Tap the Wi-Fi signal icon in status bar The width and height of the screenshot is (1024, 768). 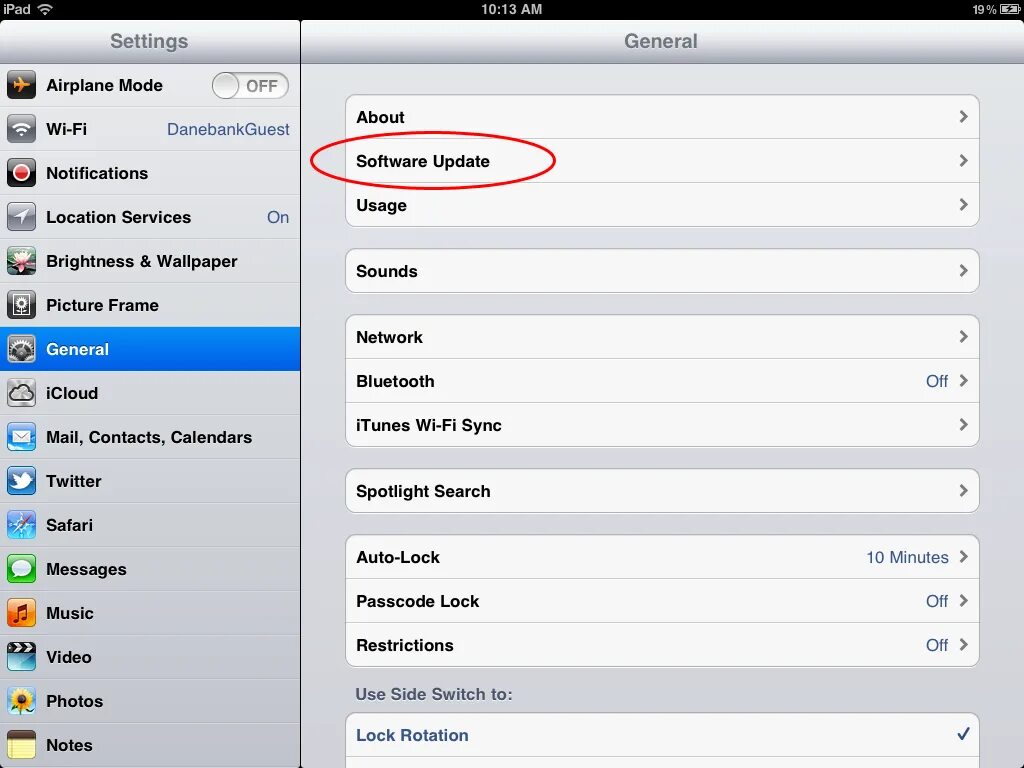pyautogui.click(x=45, y=9)
